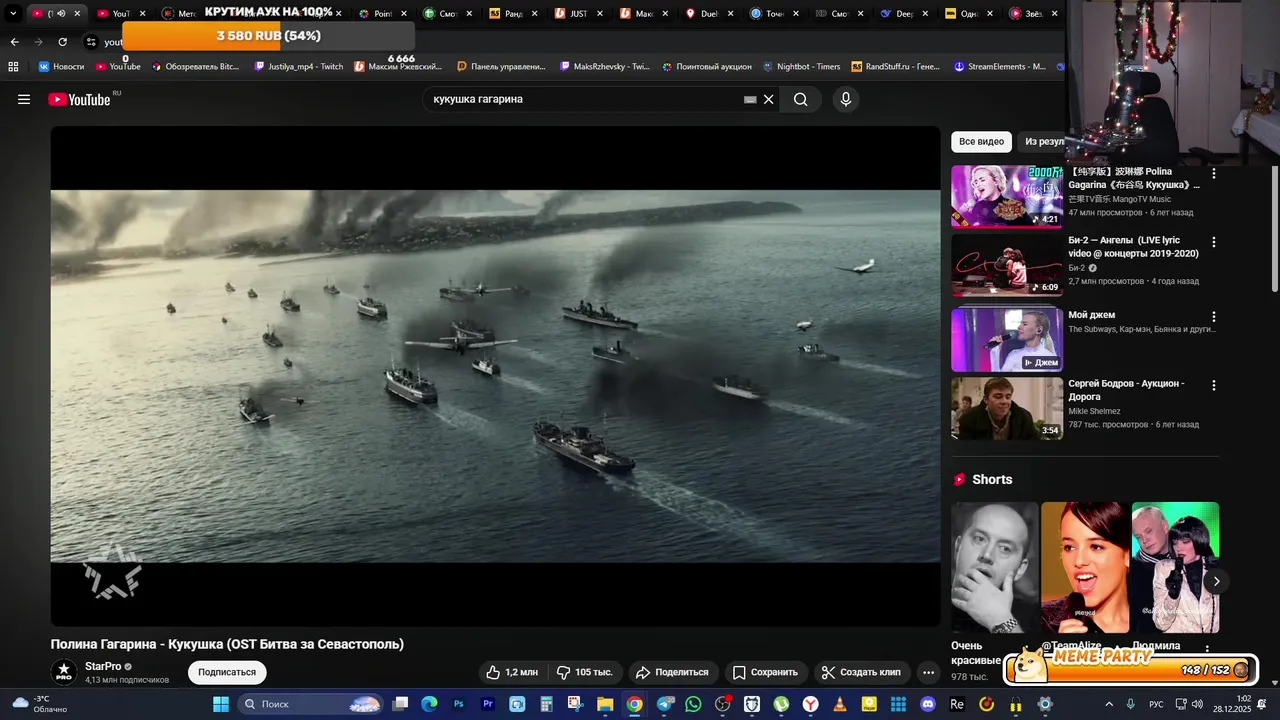Image resolution: width=1280 pixels, height=720 pixels.
Task: Open WhatsApp from the taskbar
Action: (693, 704)
